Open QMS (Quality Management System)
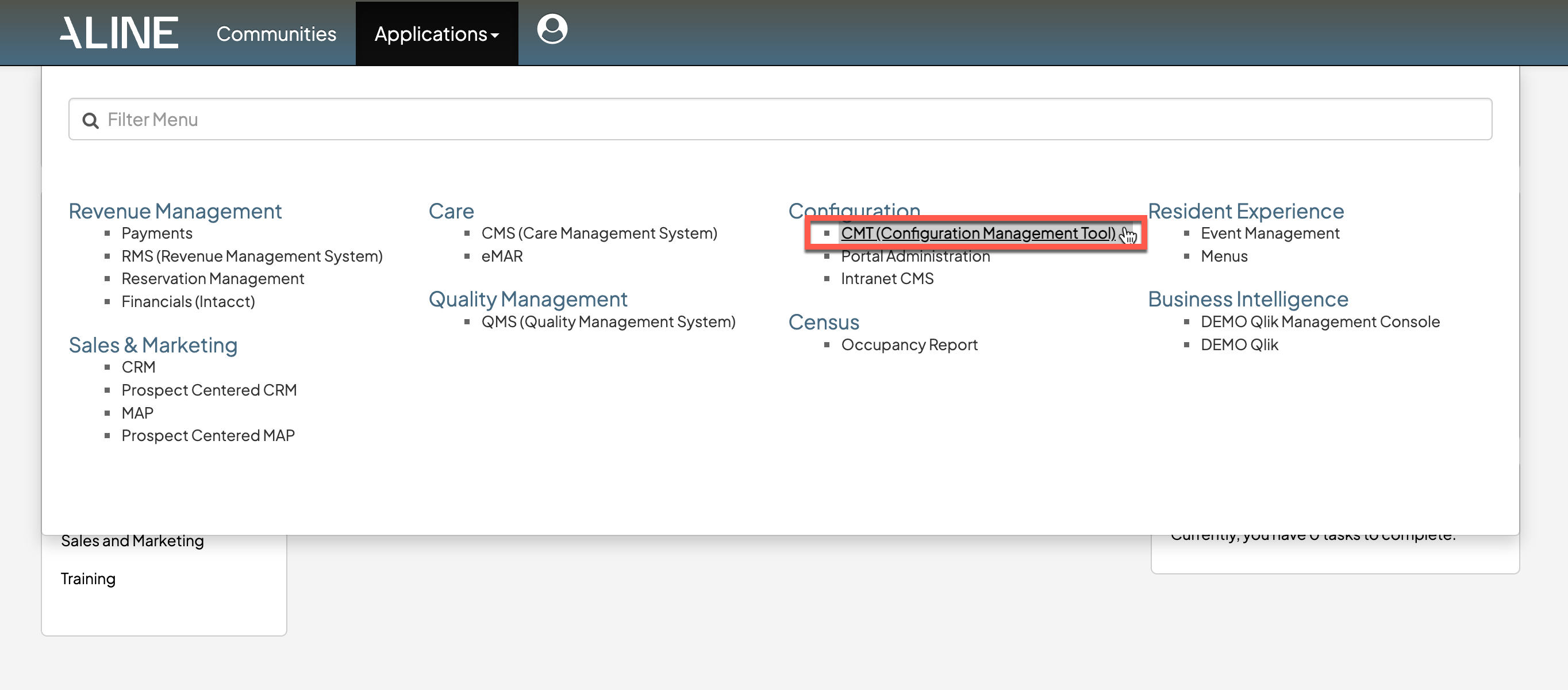This screenshot has width=1568, height=690. (x=608, y=321)
